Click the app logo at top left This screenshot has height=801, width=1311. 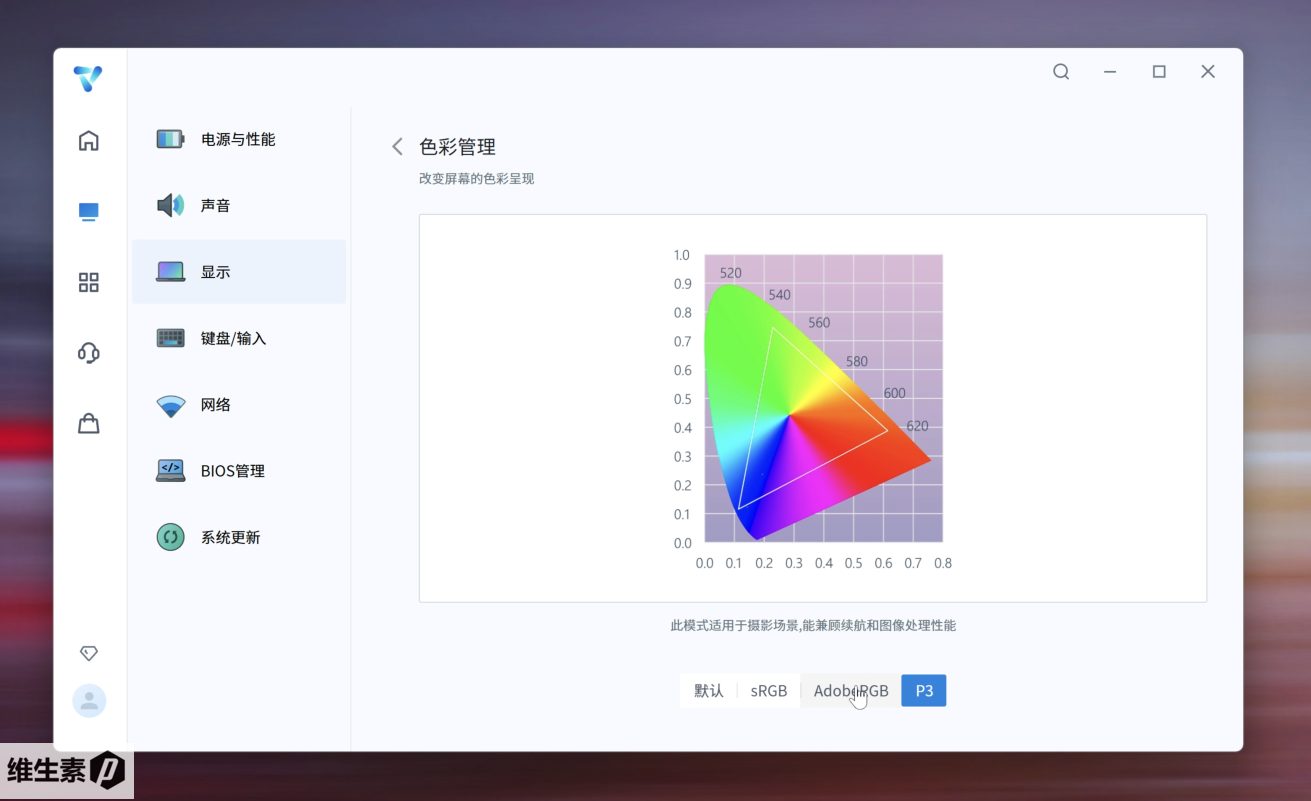pos(88,79)
